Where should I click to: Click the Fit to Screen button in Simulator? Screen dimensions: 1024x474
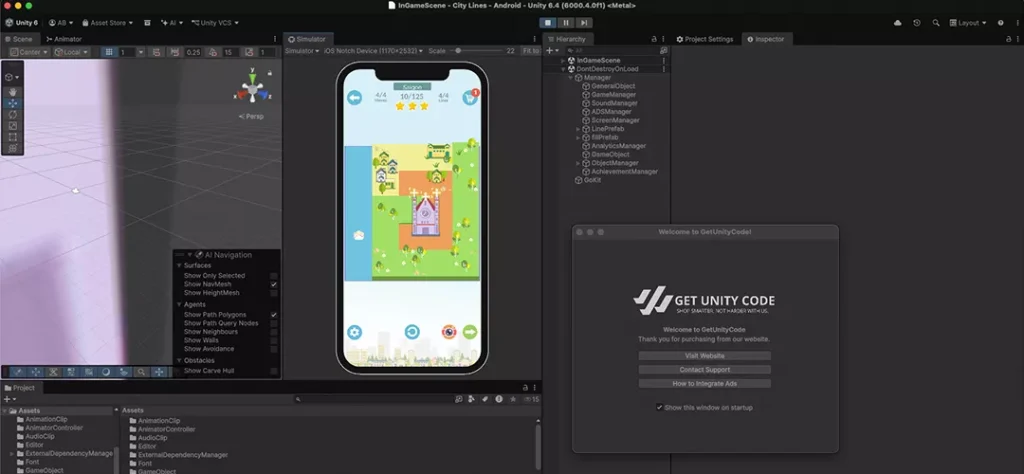pyautogui.click(x=531, y=51)
